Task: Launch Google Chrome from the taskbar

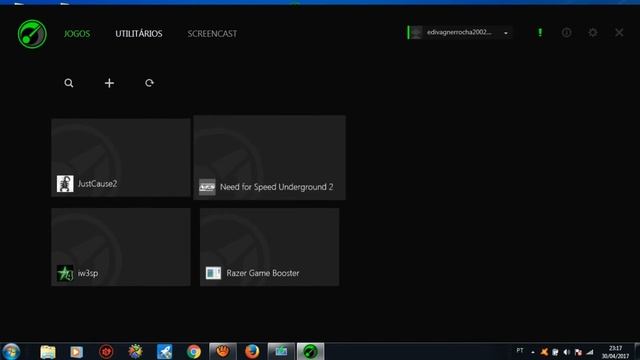Action: pos(194,352)
